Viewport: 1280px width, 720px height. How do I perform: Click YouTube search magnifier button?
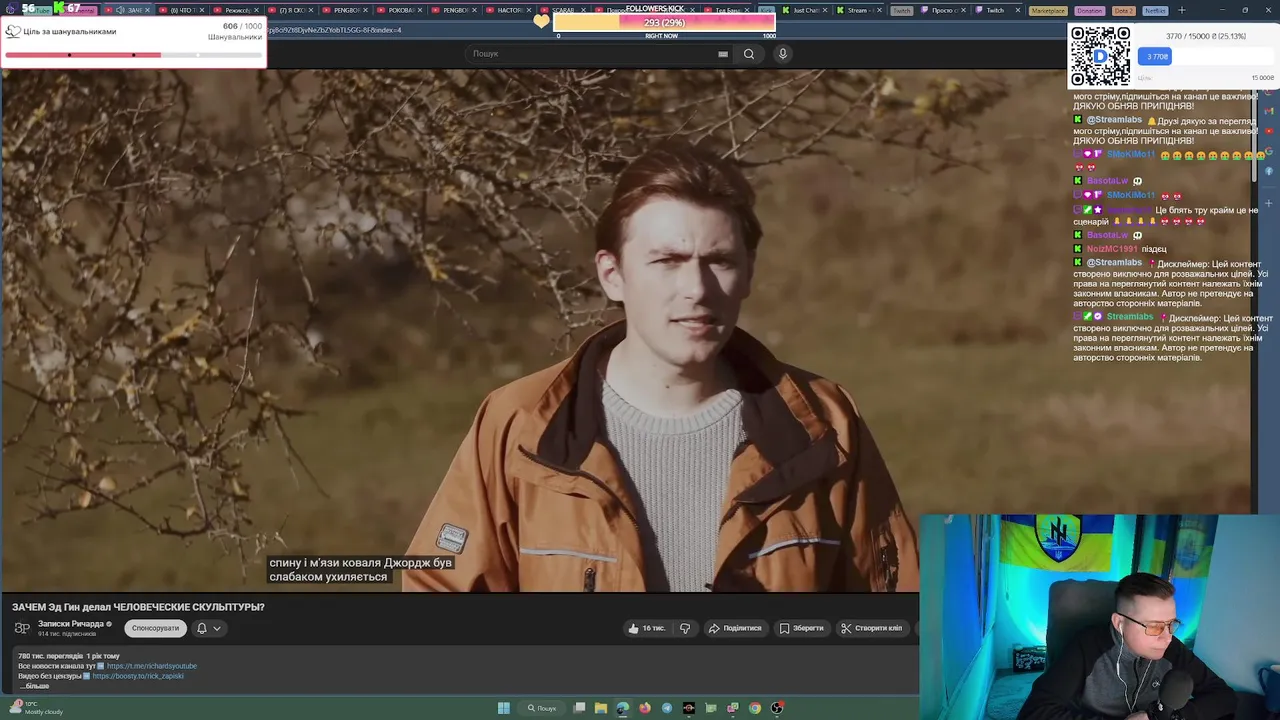(749, 54)
